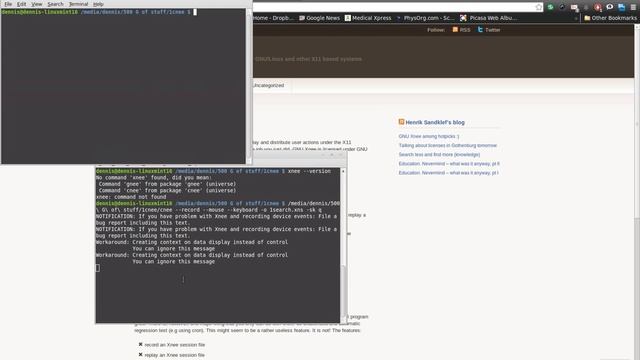Click the red extension icon in browser toolbar
The image size is (640, 360).
click(x=598, y=7)
